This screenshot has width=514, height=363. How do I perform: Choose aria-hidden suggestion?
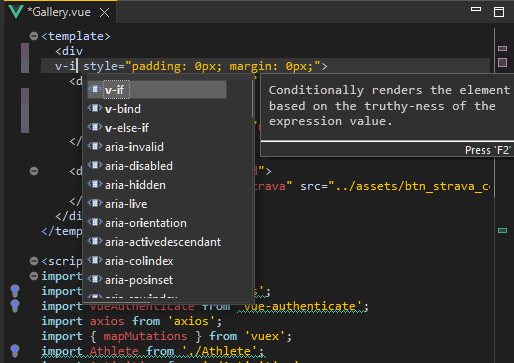click(157, 185)
